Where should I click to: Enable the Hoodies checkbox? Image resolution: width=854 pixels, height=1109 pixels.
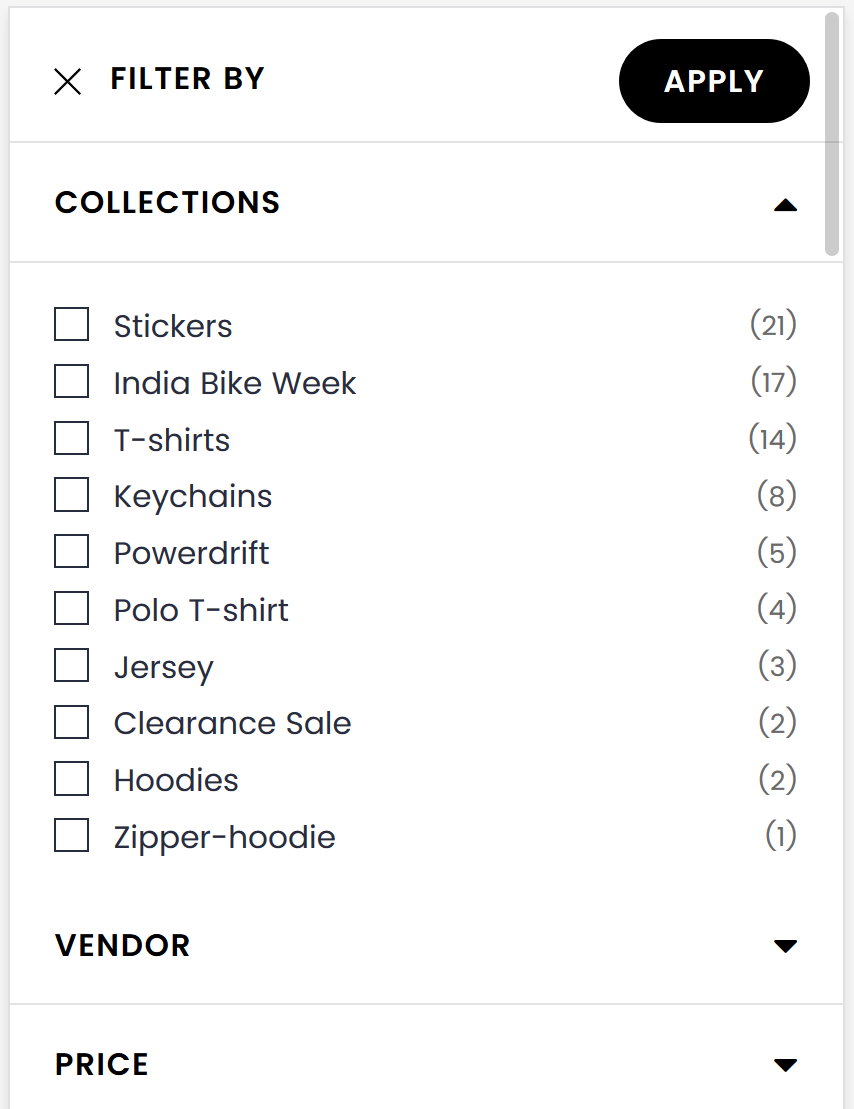(71, 779)
